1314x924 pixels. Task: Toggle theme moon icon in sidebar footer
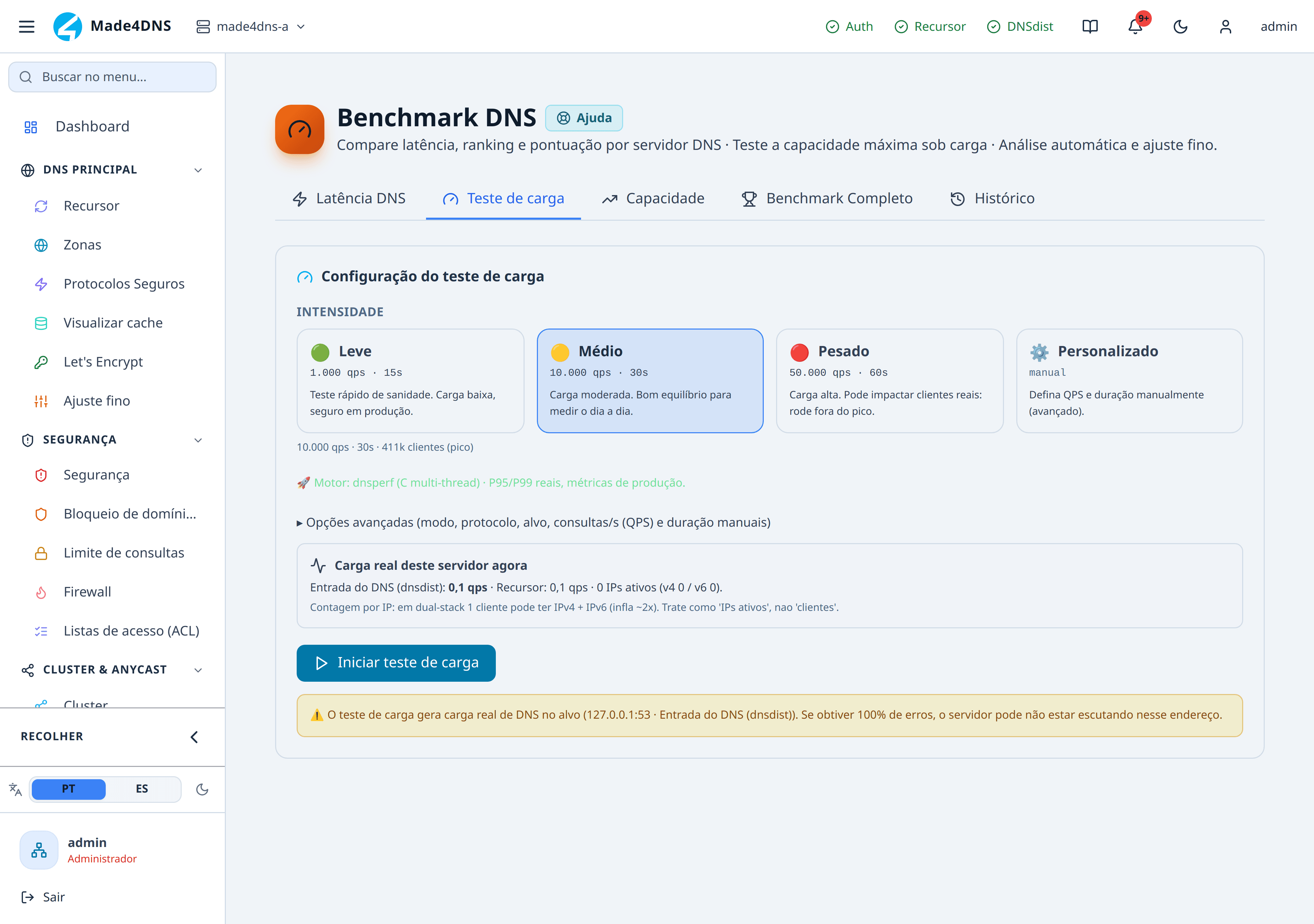(202, 790)
